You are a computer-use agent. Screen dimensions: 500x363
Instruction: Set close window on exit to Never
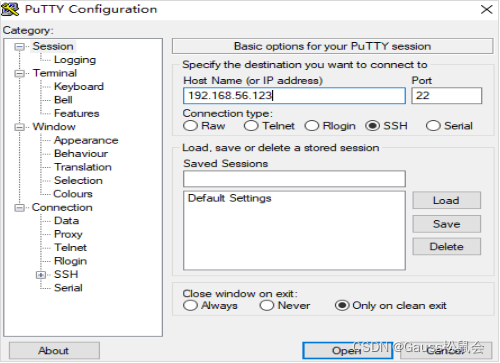pos(267,305)
